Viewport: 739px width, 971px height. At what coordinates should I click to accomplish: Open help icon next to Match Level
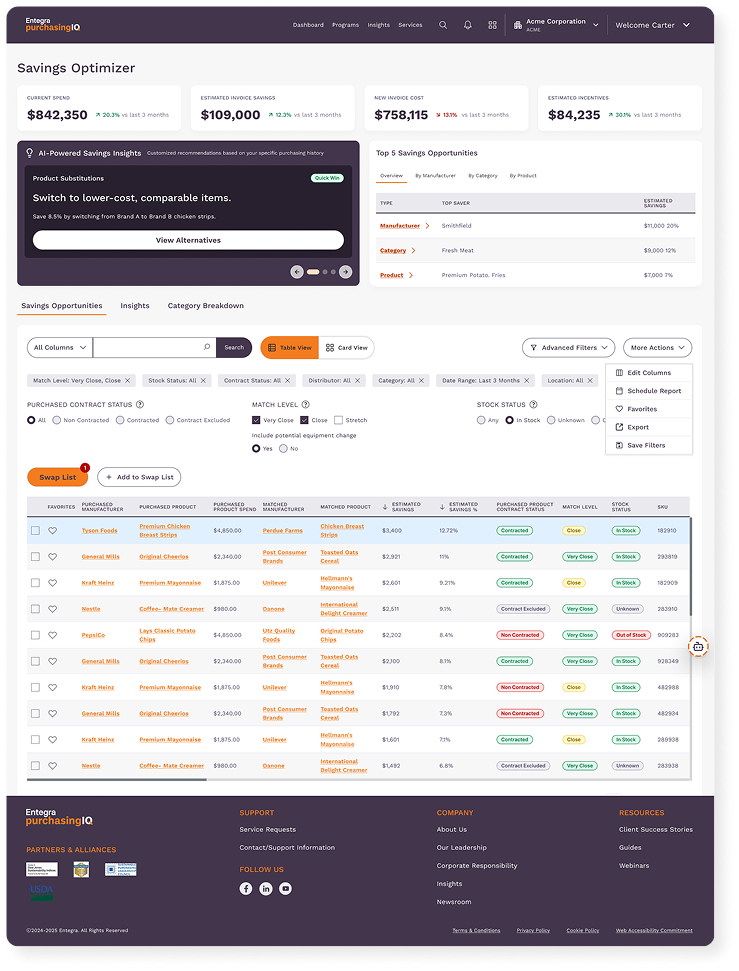click(x=305, y=404)
